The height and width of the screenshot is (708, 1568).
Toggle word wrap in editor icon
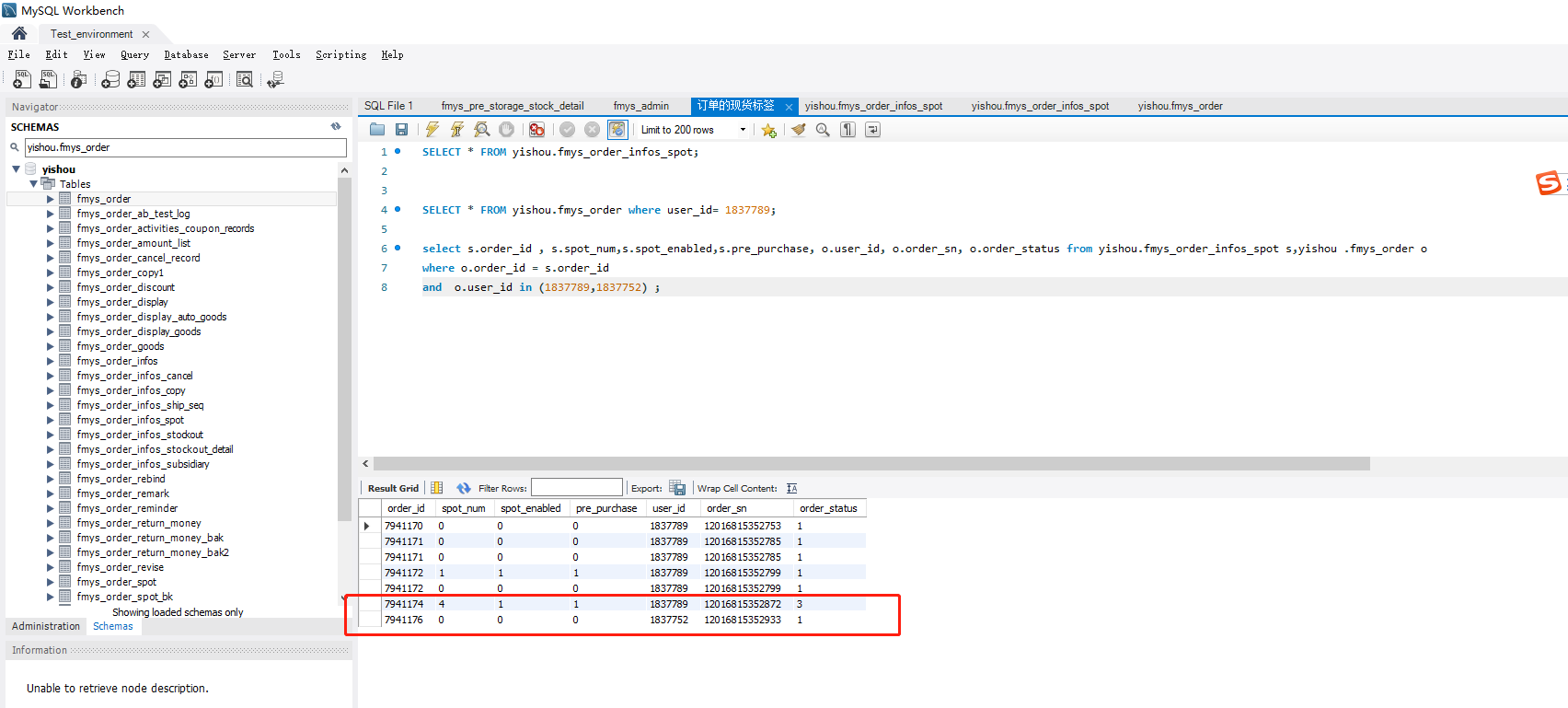tap(873, 130)
